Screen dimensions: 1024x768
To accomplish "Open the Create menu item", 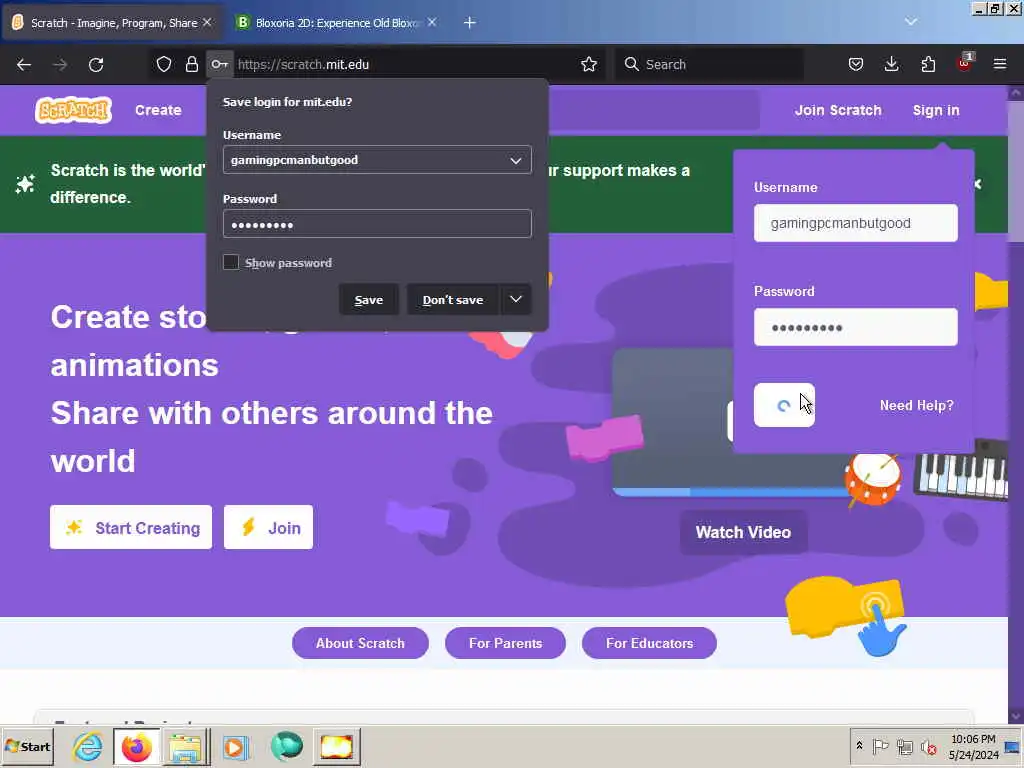I will tap(158, 110).
